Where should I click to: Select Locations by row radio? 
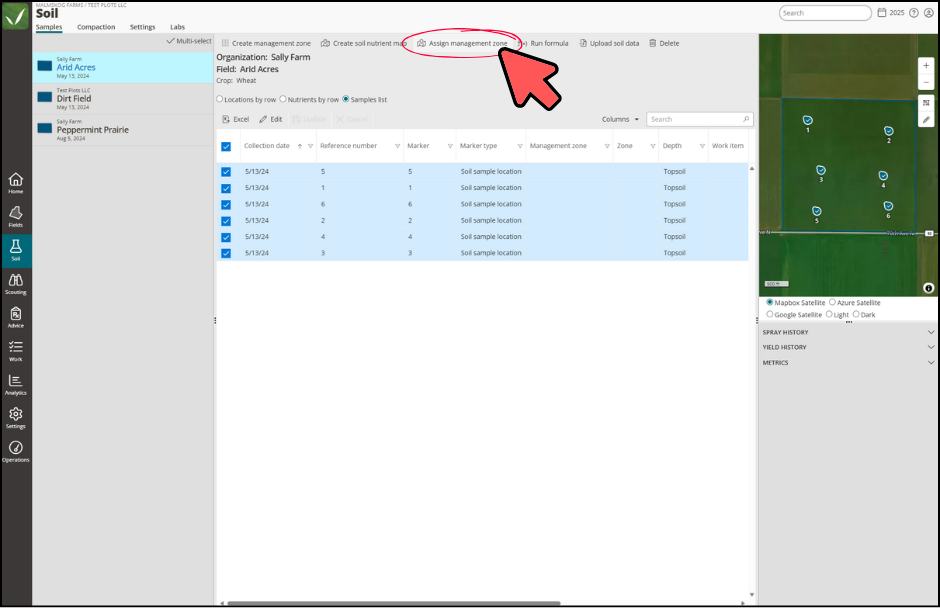pos(219,99)
